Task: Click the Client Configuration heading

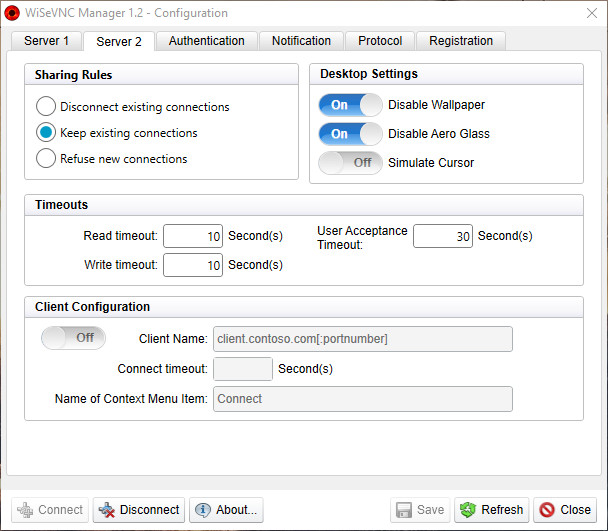Action: pos(92,306)
